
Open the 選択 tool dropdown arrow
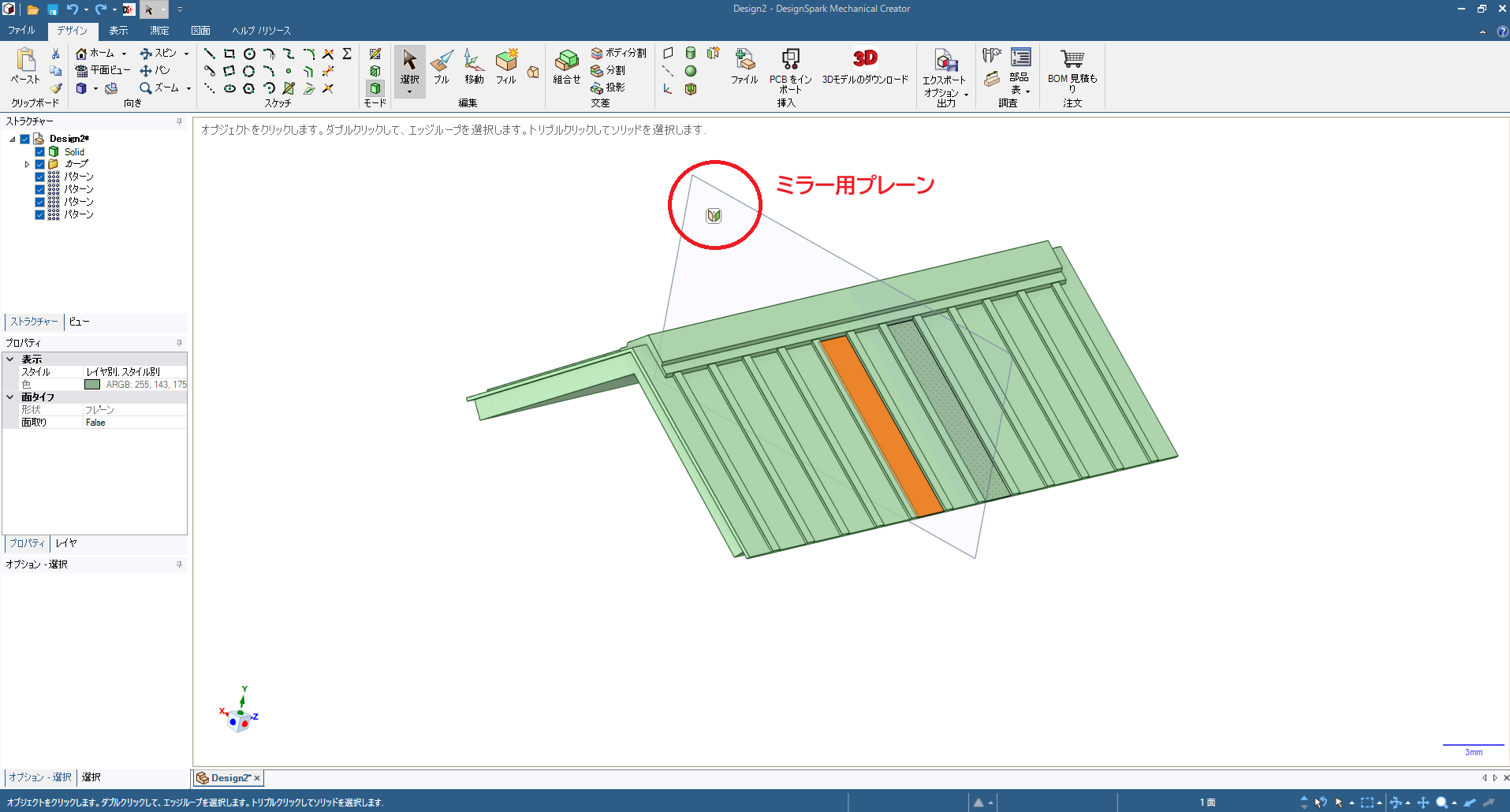pos(409,92)
